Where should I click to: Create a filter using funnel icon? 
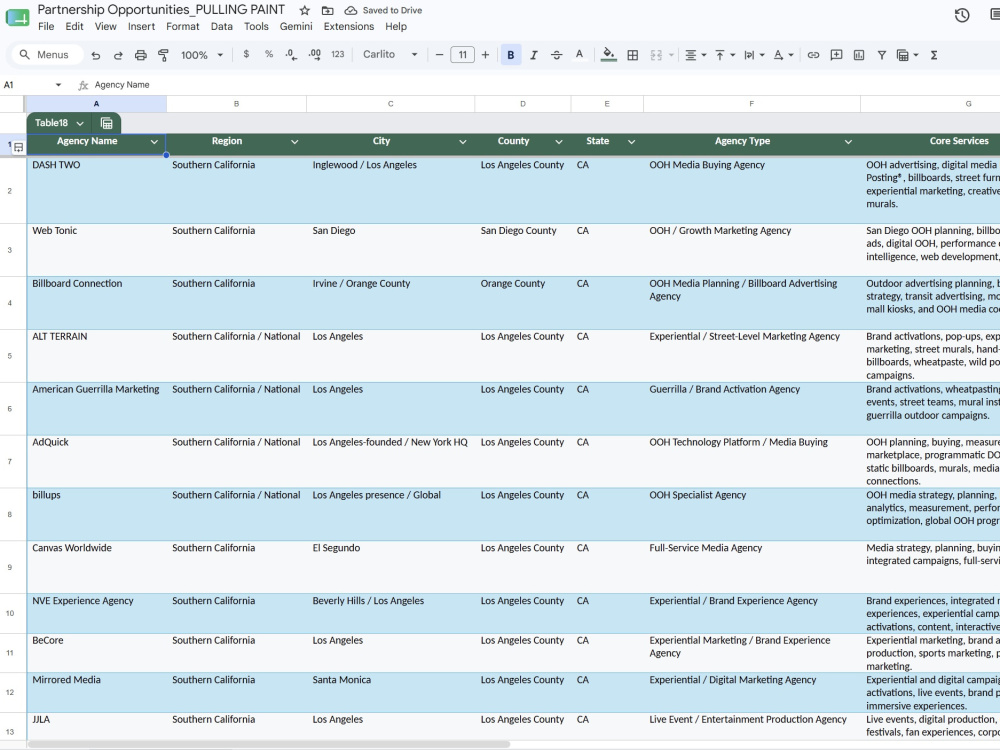(x=881, y=55)
